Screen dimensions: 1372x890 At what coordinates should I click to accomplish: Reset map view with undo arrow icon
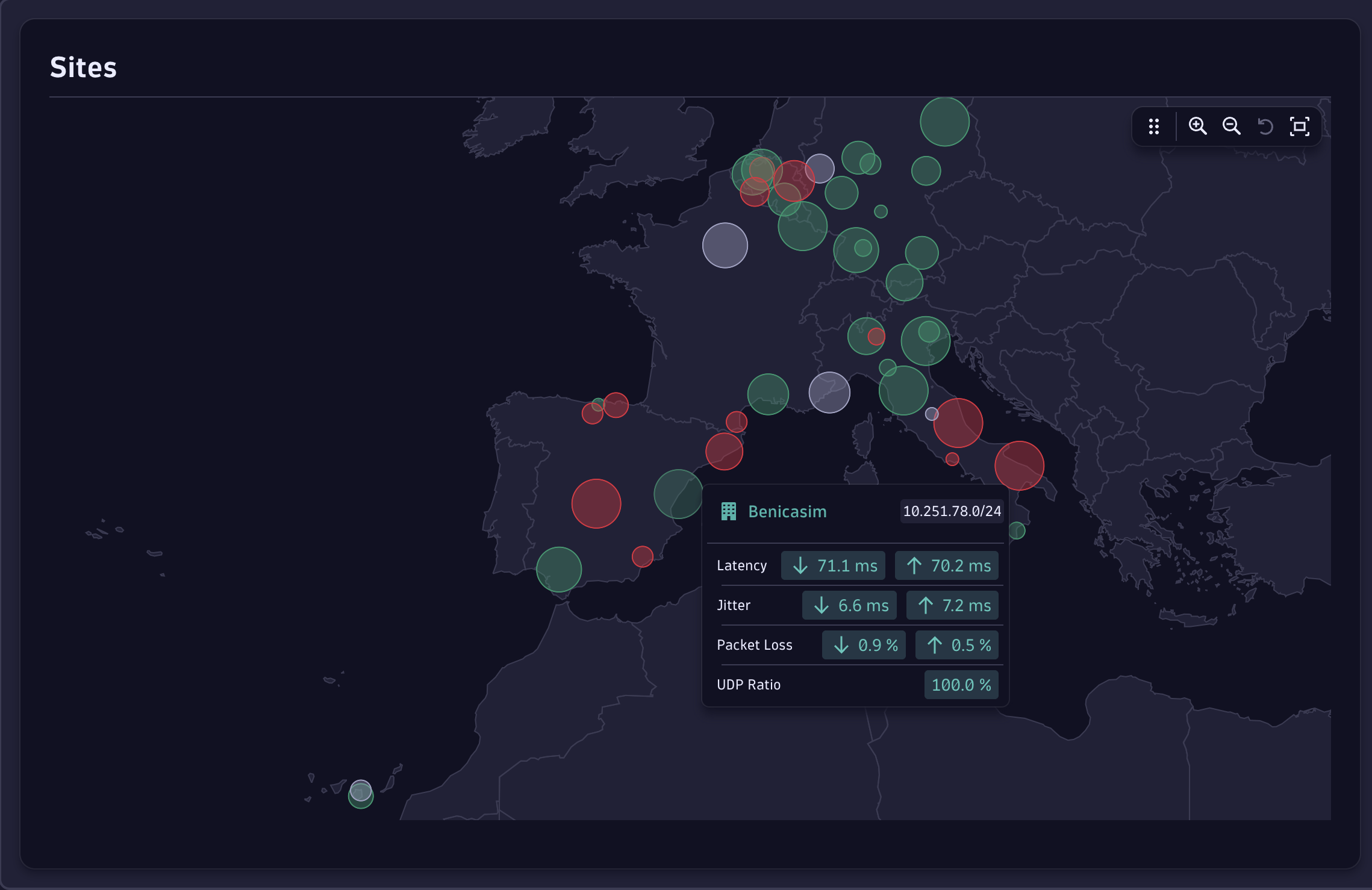pyautogui.click(x=1265, y=126)
